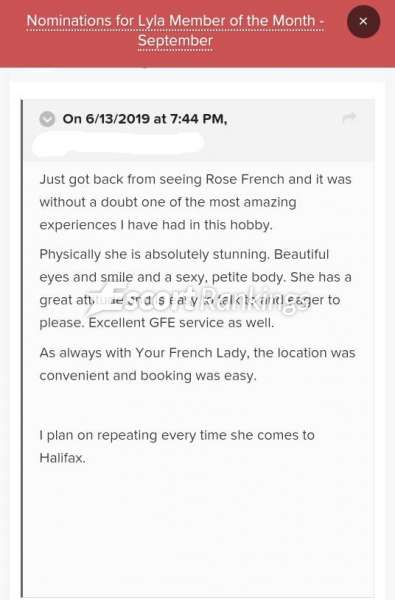The image size is (395, 600).
Task: Click the 'Physically she is absolutely stunning' line
Action: tap(184, 254)
